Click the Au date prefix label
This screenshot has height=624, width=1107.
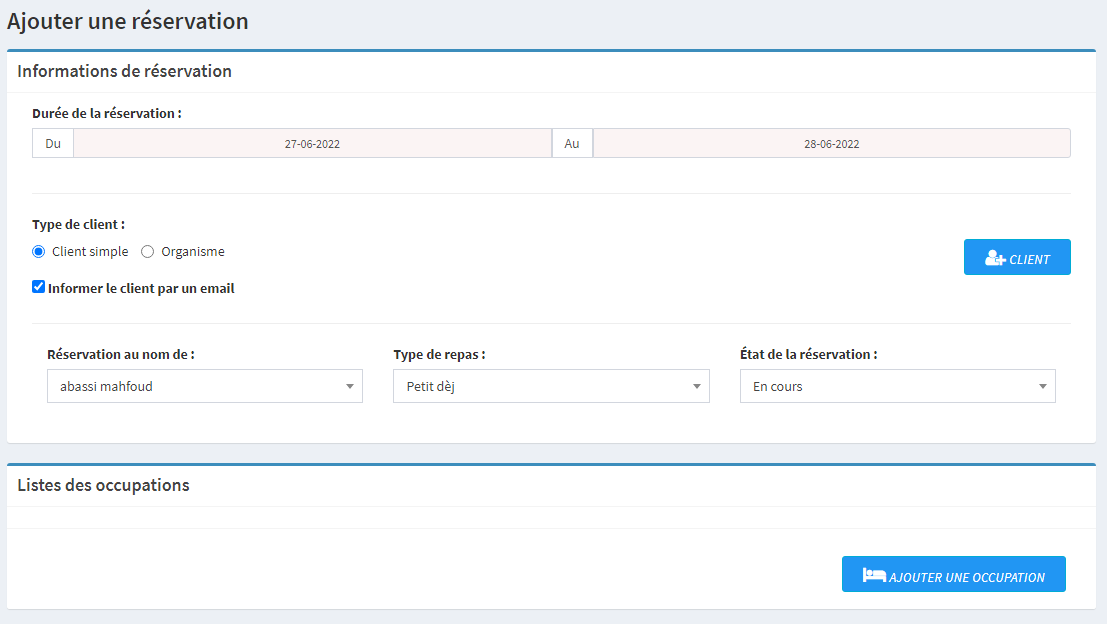pos(572,144)
